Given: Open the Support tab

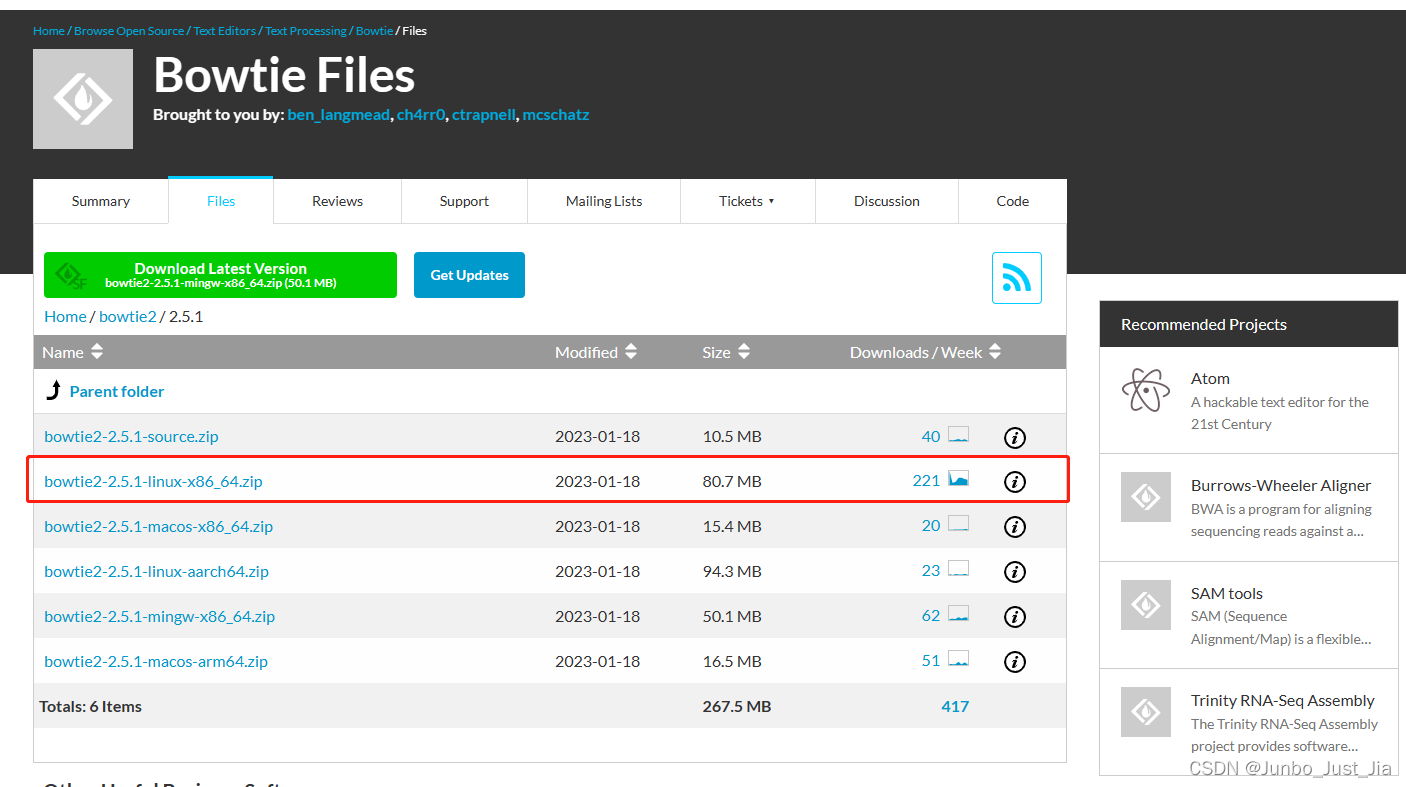Looking at the screenshot, I should pos(464,201).
